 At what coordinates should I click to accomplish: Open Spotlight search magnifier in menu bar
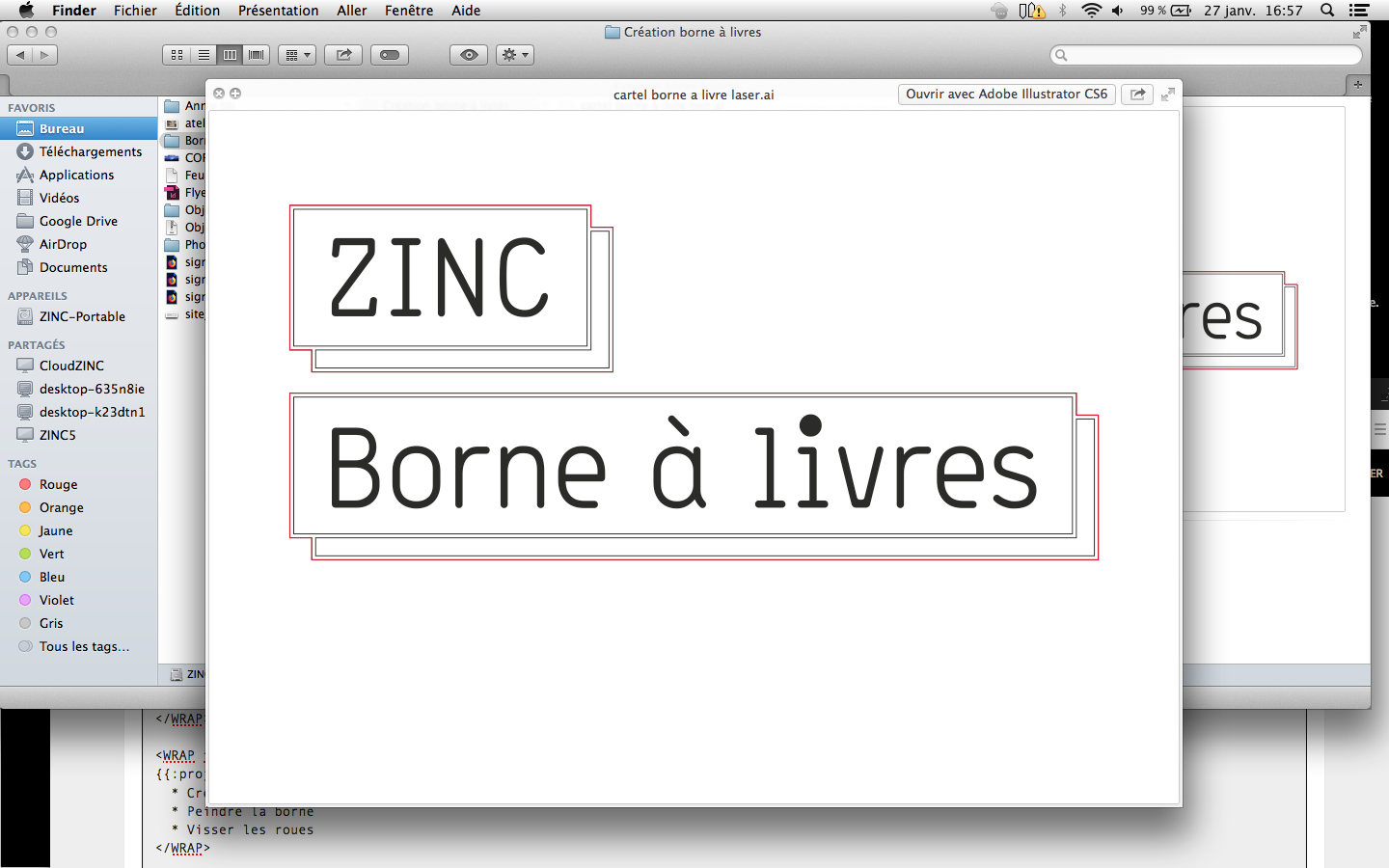(1327, 11)
